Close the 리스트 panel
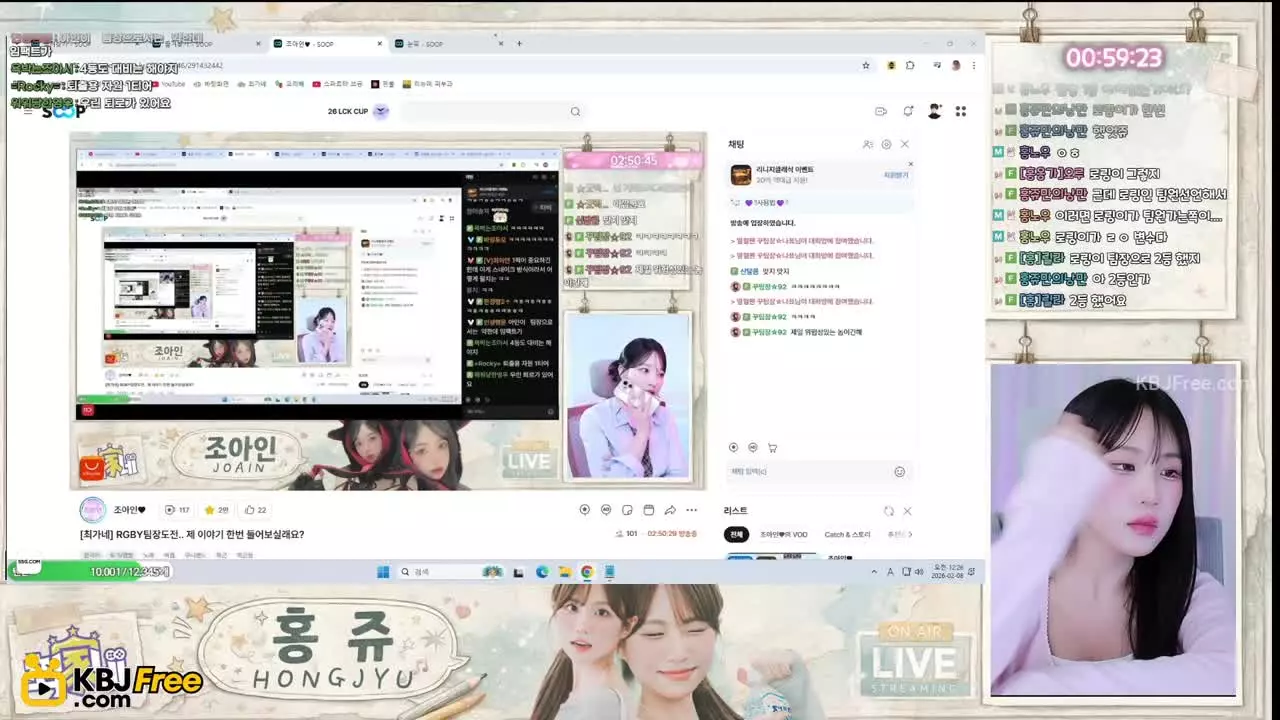Viewport: 1280px width, 720px height. click(x=907, y=511)
